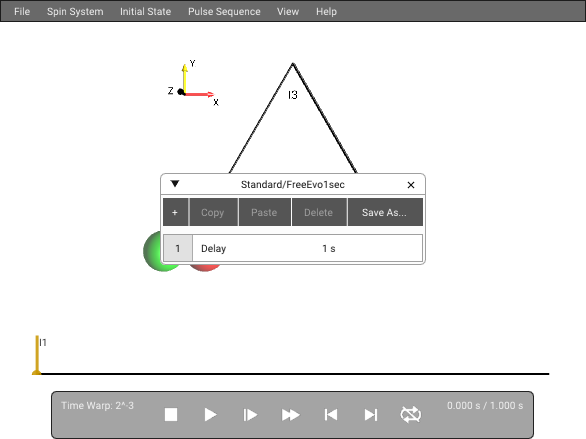This screenshot has height=439, width=586.
Task: Jump to sequence end with skip-forward icon
Action: point(371,415)
